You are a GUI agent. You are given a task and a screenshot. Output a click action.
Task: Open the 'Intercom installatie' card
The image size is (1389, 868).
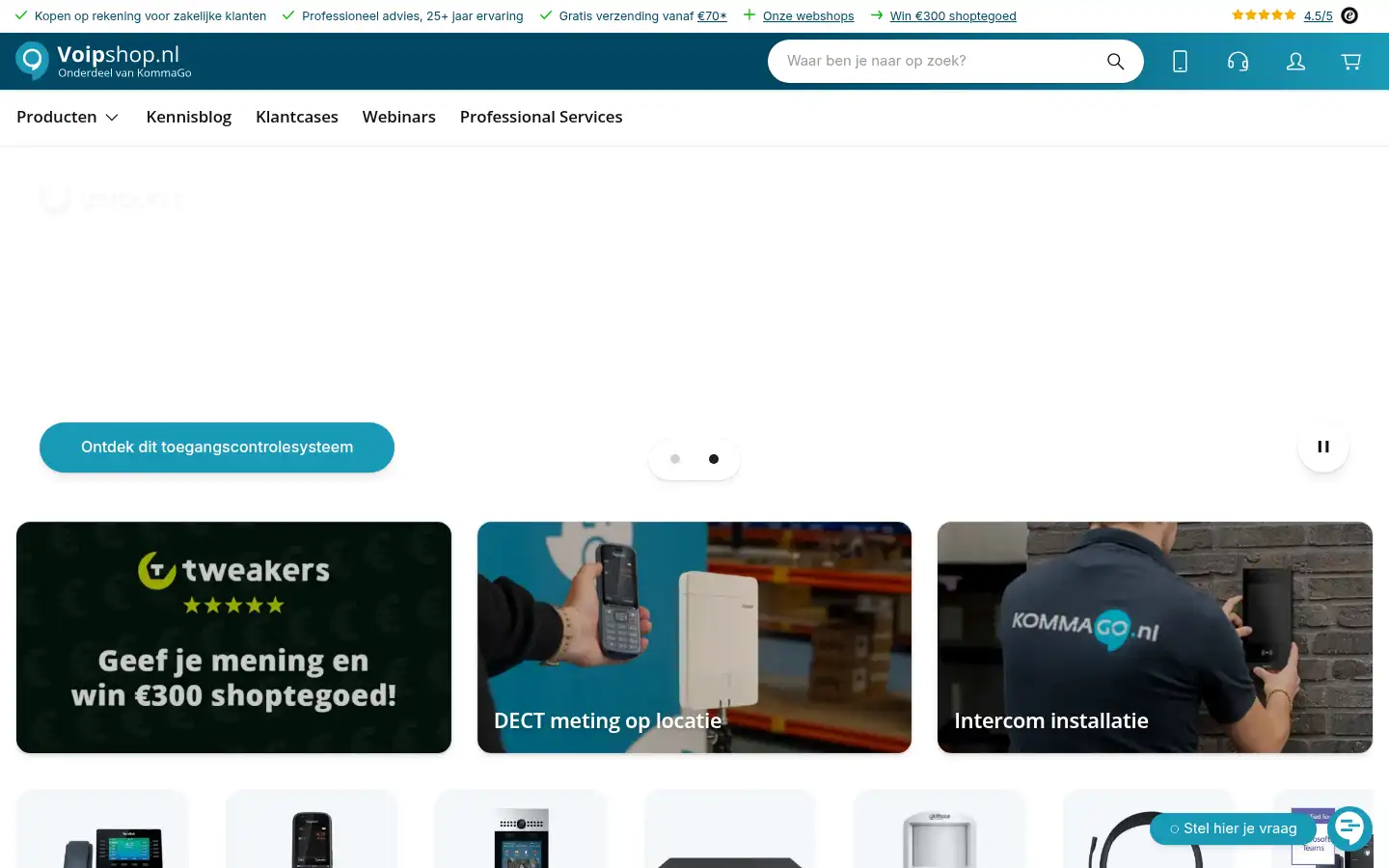1155,637
